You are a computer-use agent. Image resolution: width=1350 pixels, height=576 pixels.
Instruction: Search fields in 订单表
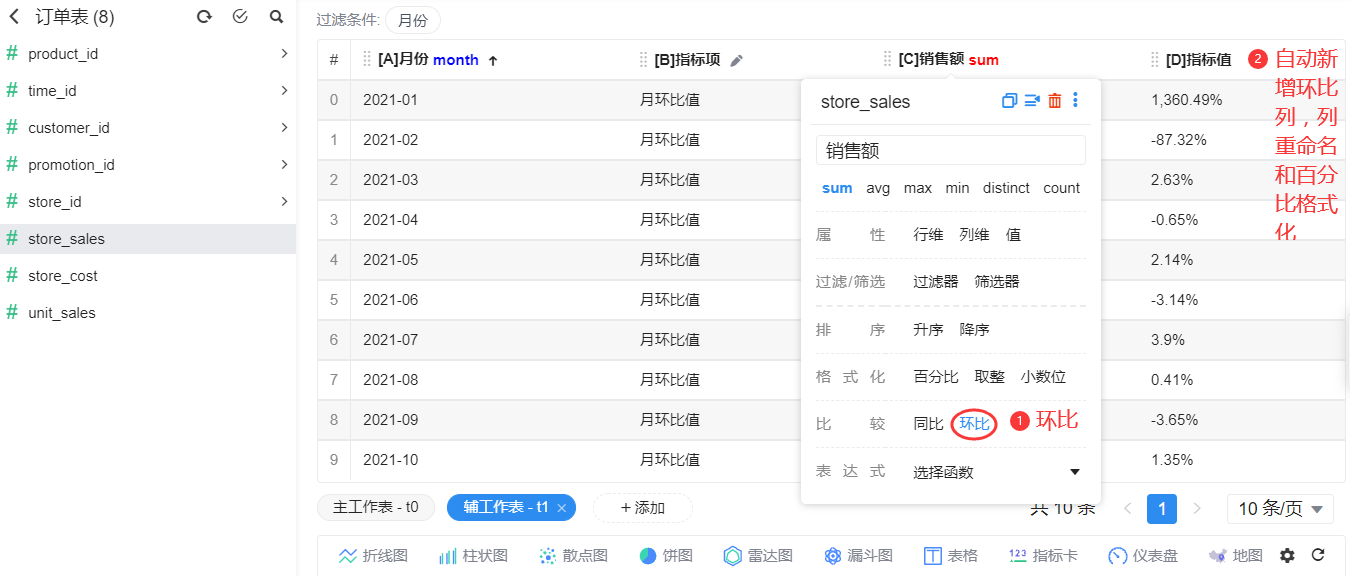point(276,17)
